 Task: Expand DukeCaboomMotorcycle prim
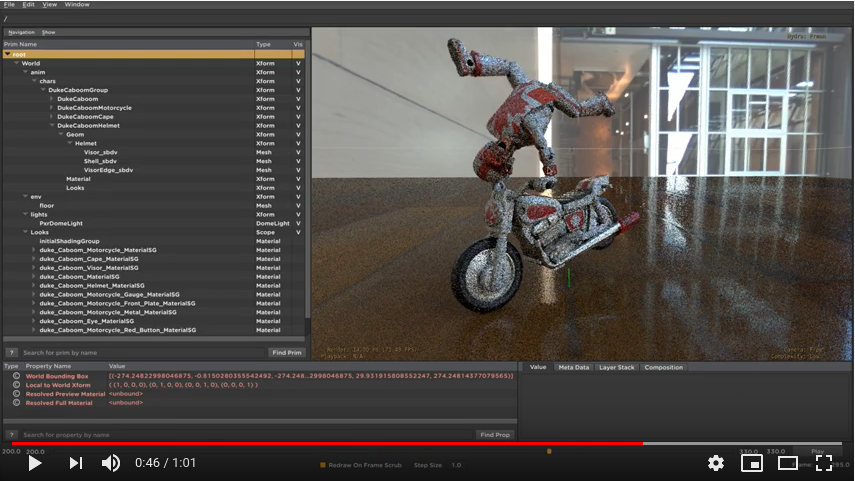(52, 107)
